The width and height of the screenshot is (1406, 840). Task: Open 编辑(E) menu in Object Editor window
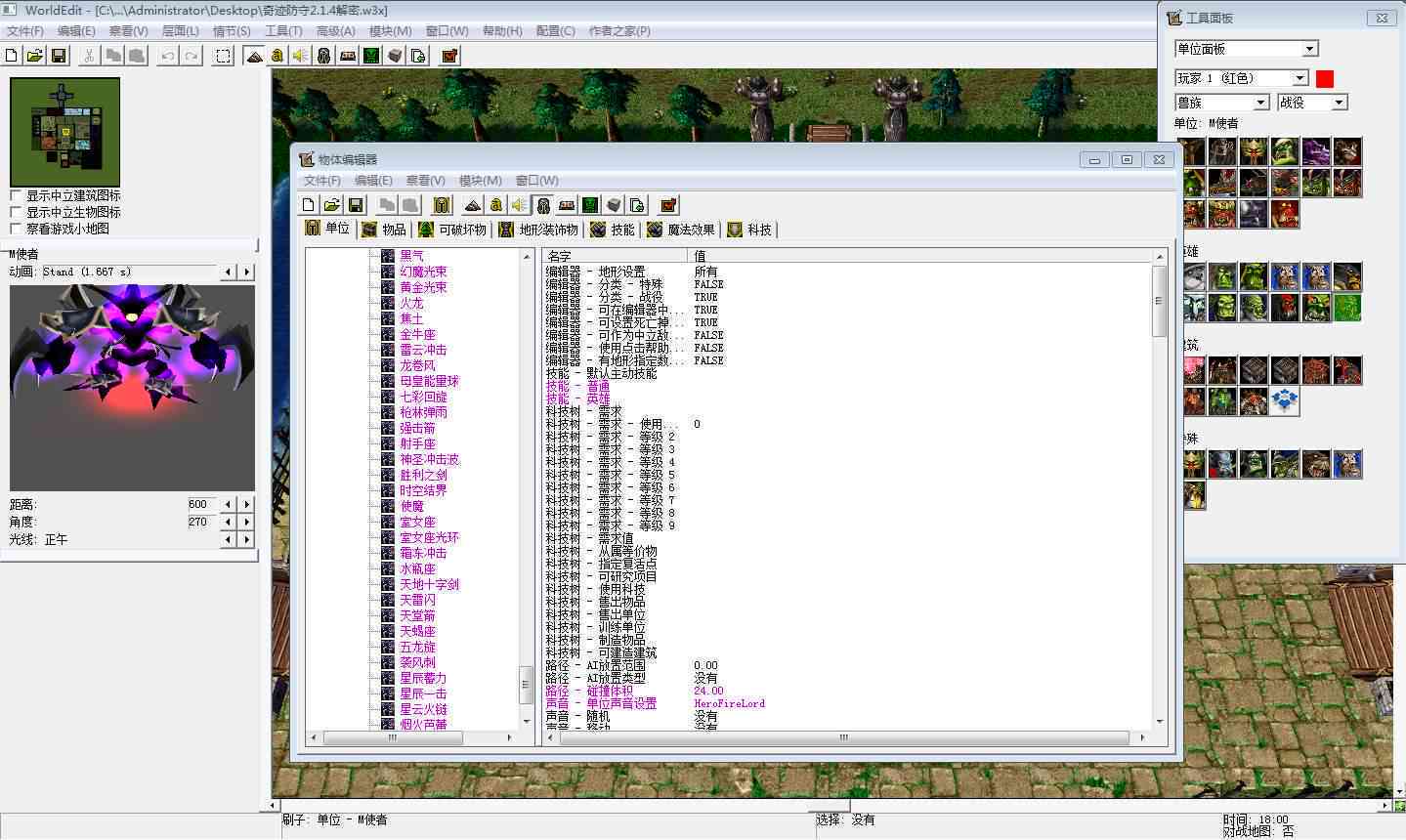pos(373,181)
